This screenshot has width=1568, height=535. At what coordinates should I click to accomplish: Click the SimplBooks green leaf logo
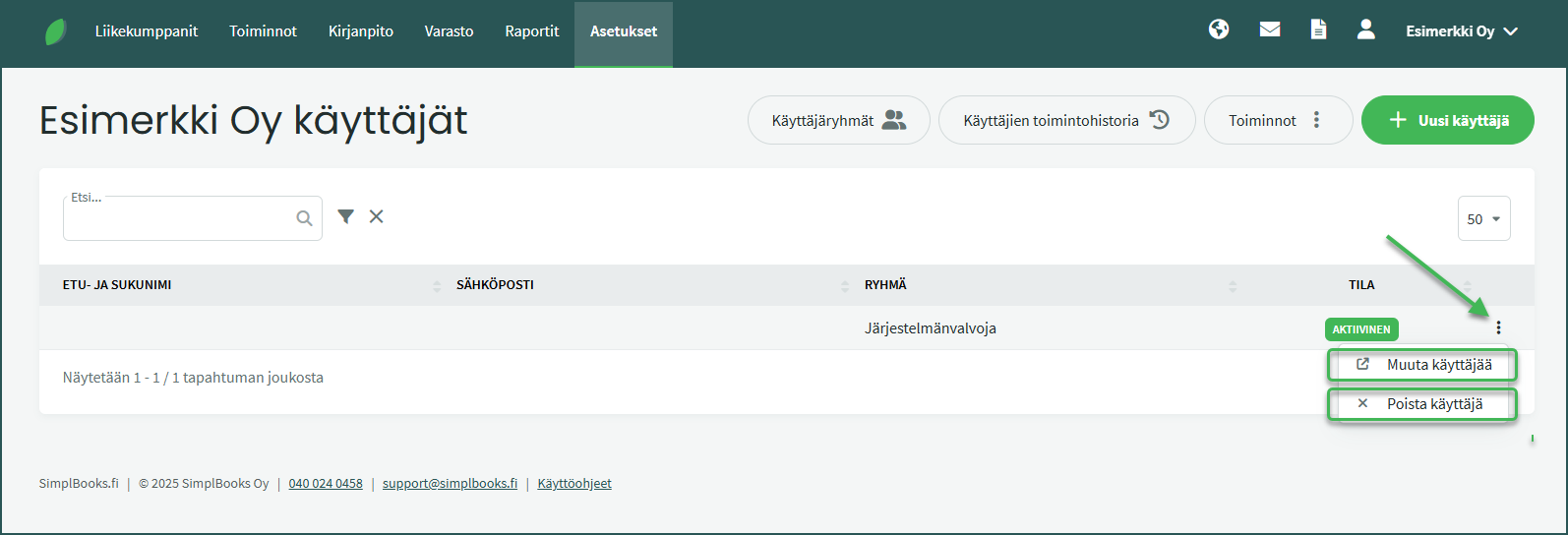pos(56,31)
